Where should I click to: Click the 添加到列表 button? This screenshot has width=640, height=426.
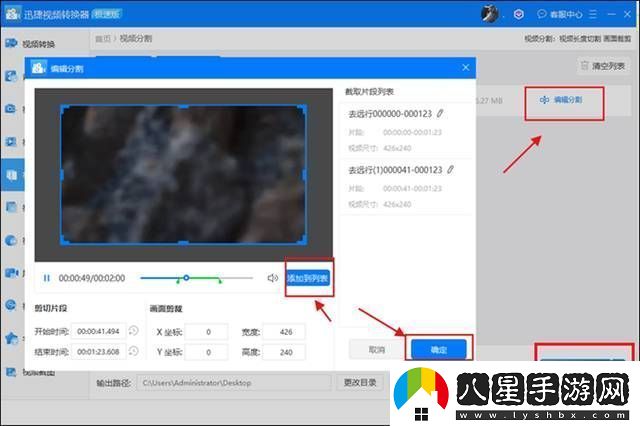[x=308, y=278]
